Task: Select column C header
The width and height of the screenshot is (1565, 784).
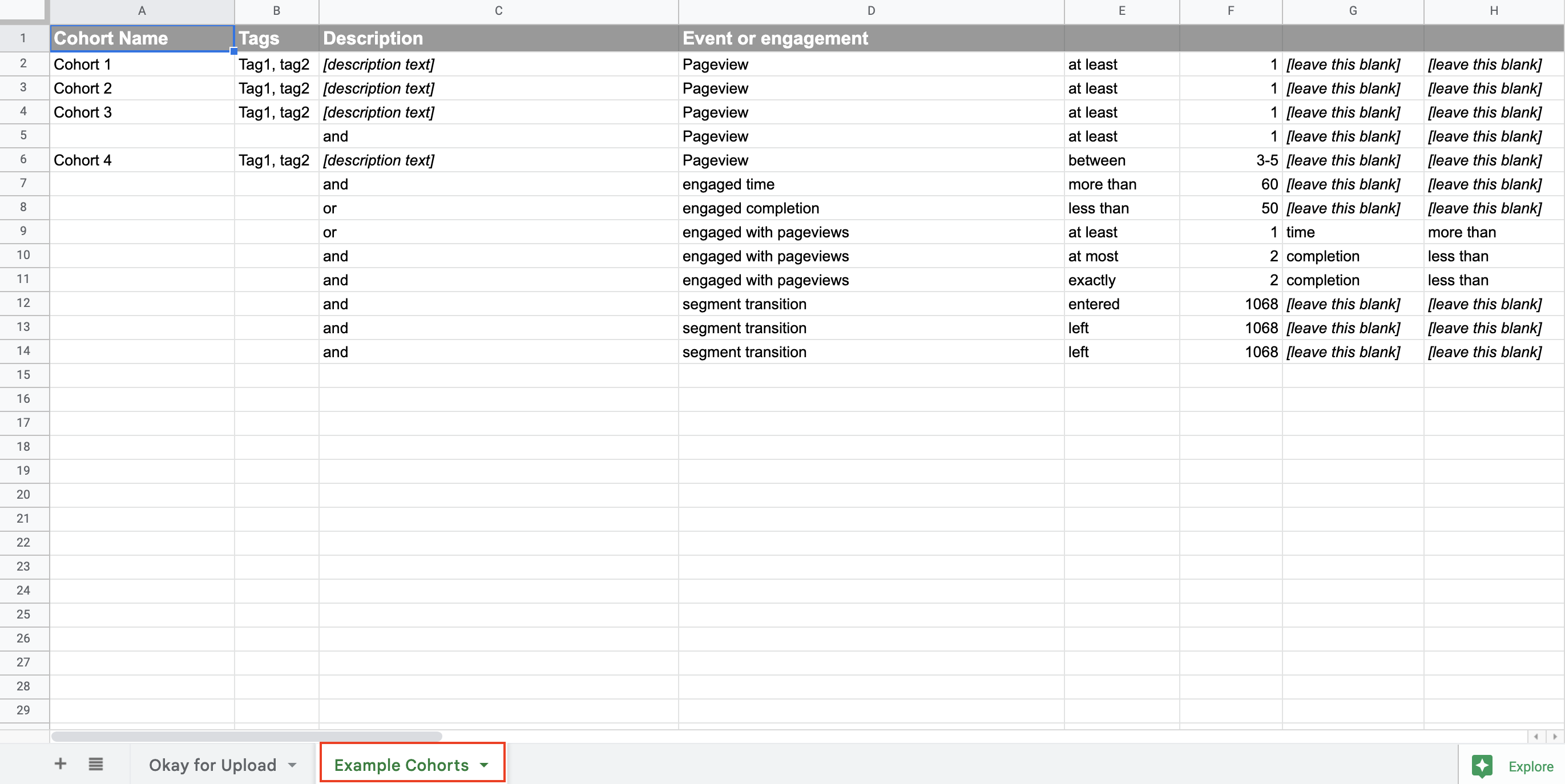Action: pos(498,10)
